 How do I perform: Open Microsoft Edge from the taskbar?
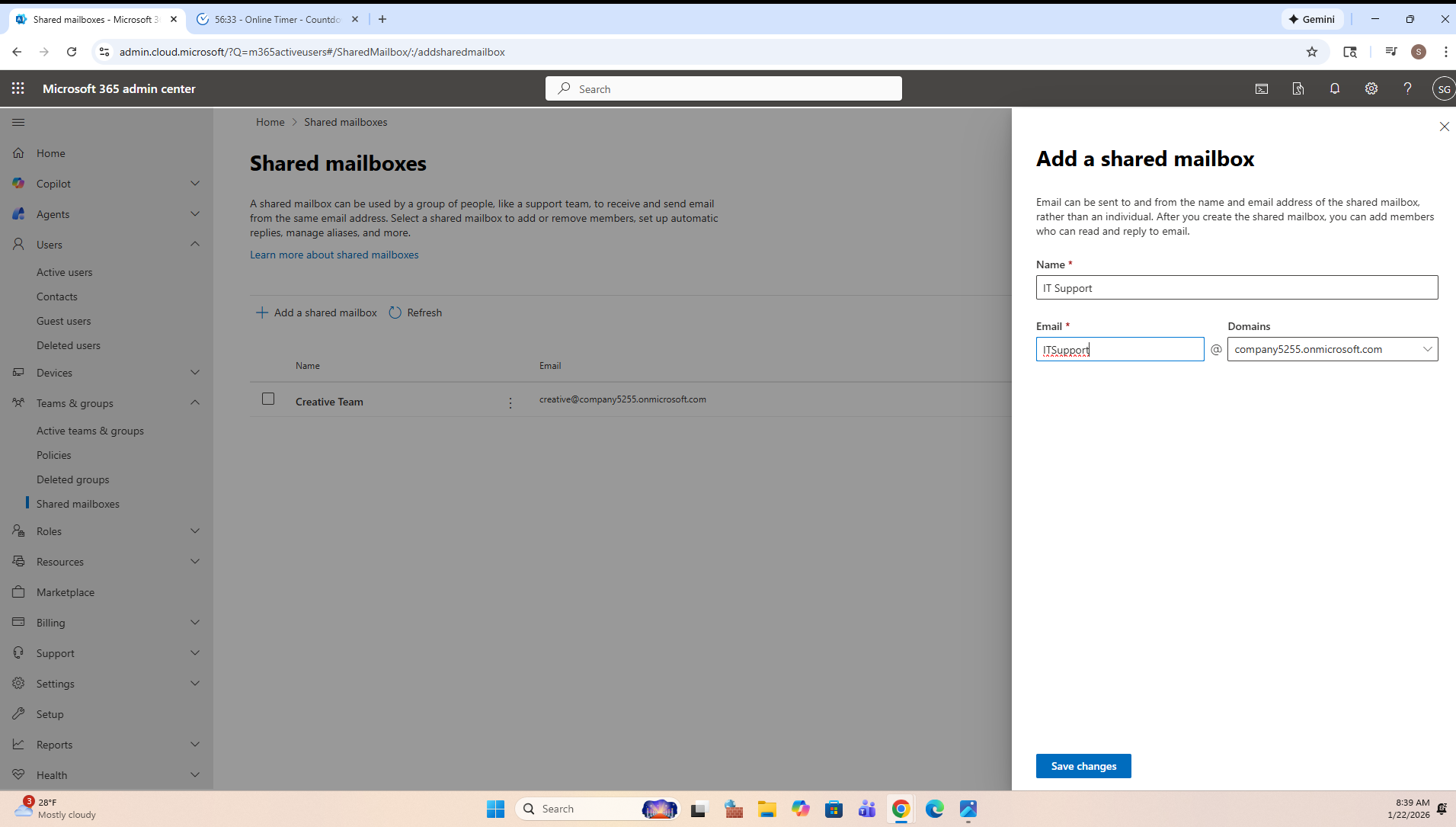pos(934,809)
